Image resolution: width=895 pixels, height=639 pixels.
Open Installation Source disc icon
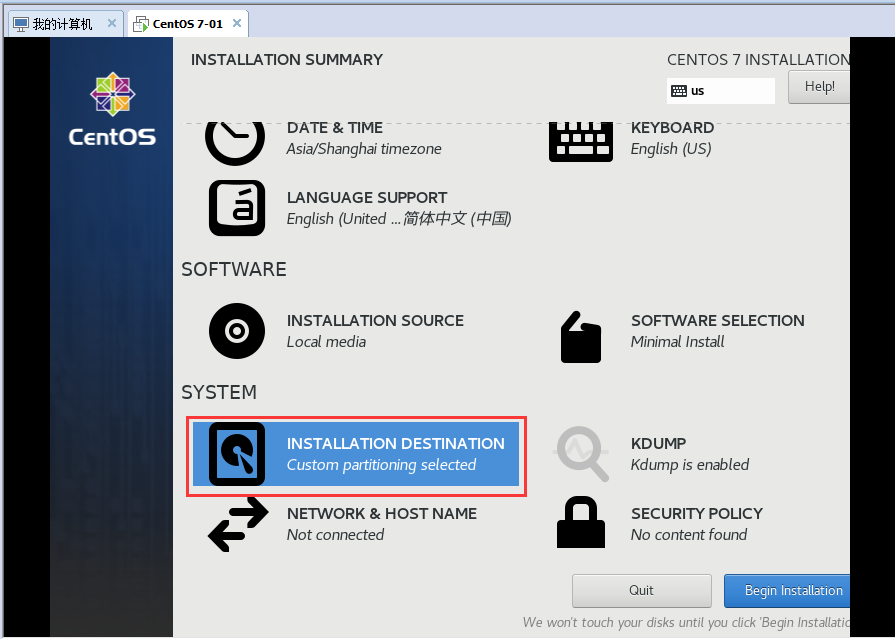click(x=237, y=331)
